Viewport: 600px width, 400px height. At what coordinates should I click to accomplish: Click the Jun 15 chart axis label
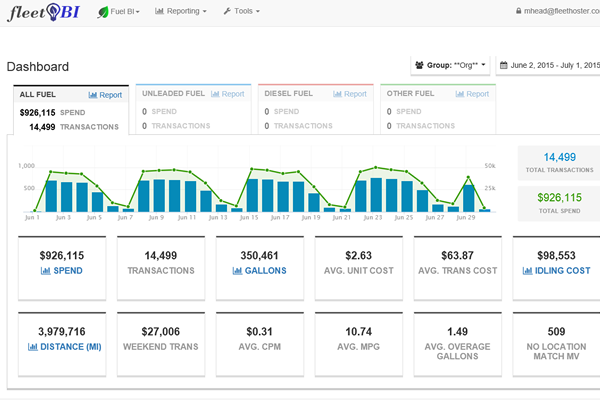click(x=249, y=217)
